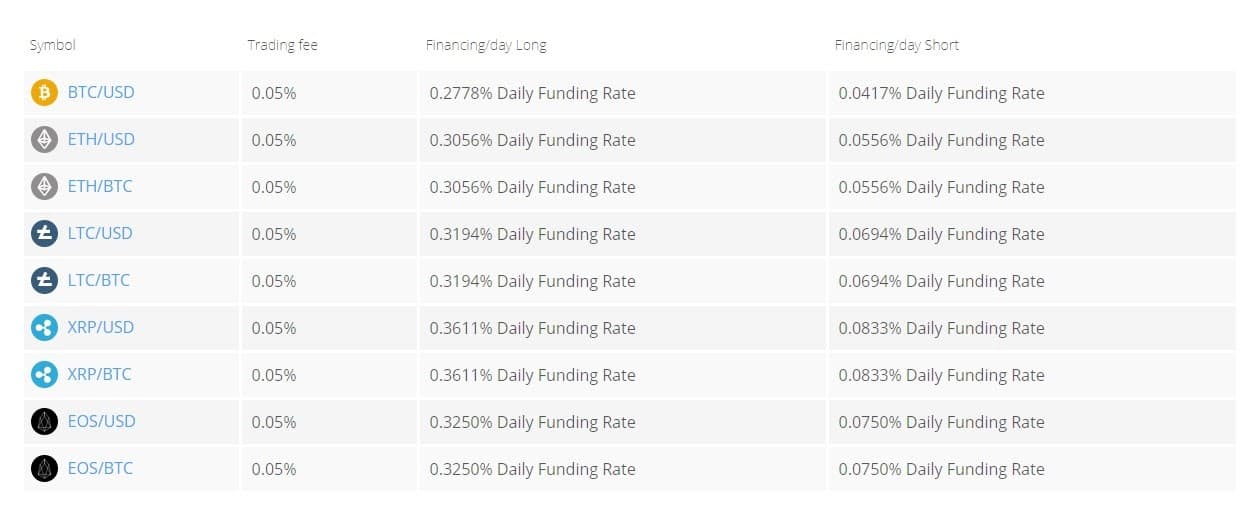This screenshot has width=1257, height=513.
Task: Open the EOS/USD symbol link
Action: (x=101, y=421)
